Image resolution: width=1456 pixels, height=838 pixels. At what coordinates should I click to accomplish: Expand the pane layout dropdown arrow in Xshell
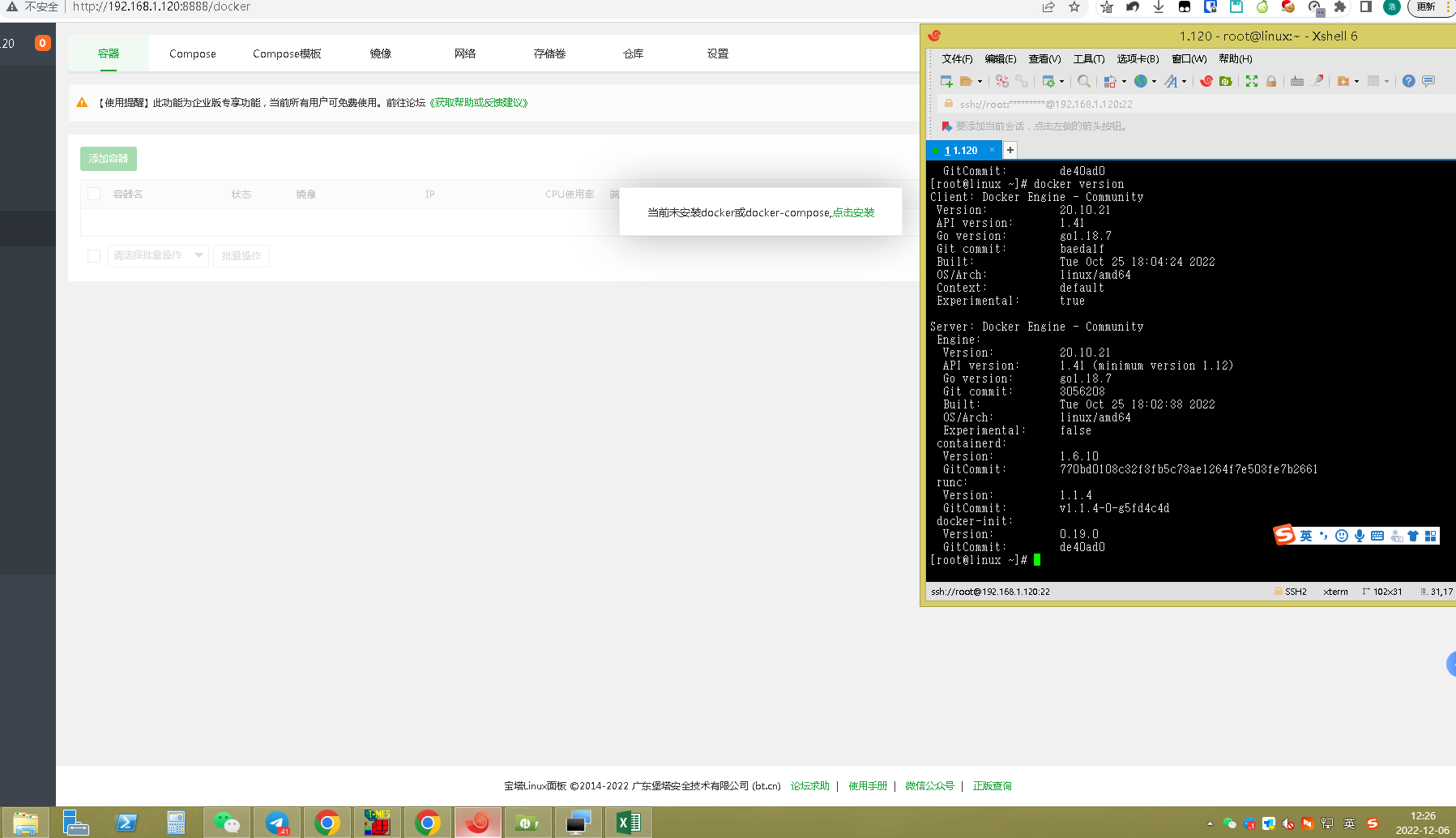point(1386,81)
